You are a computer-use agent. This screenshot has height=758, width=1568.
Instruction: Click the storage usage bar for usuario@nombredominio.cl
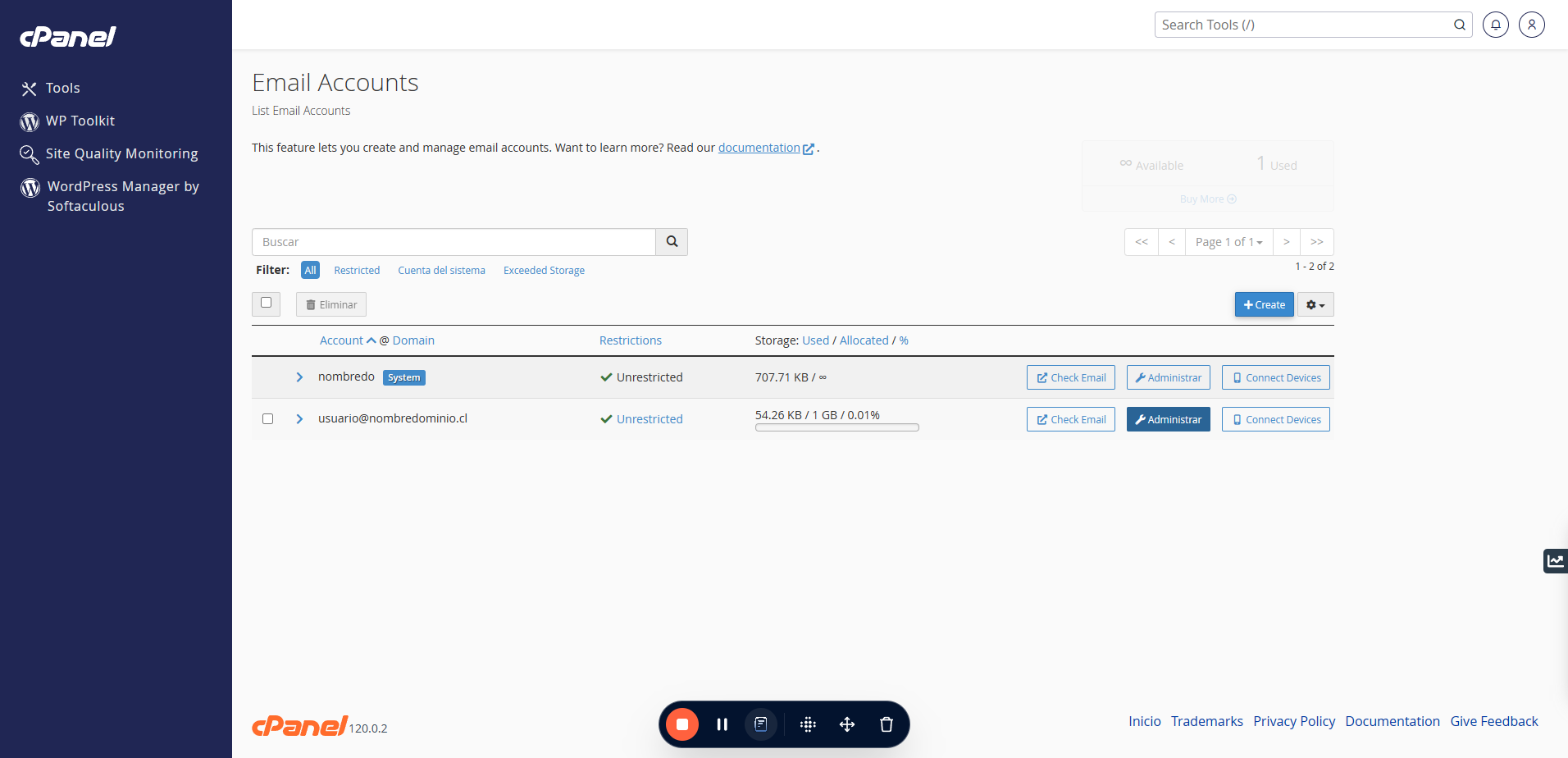click(x=836, y=427)
